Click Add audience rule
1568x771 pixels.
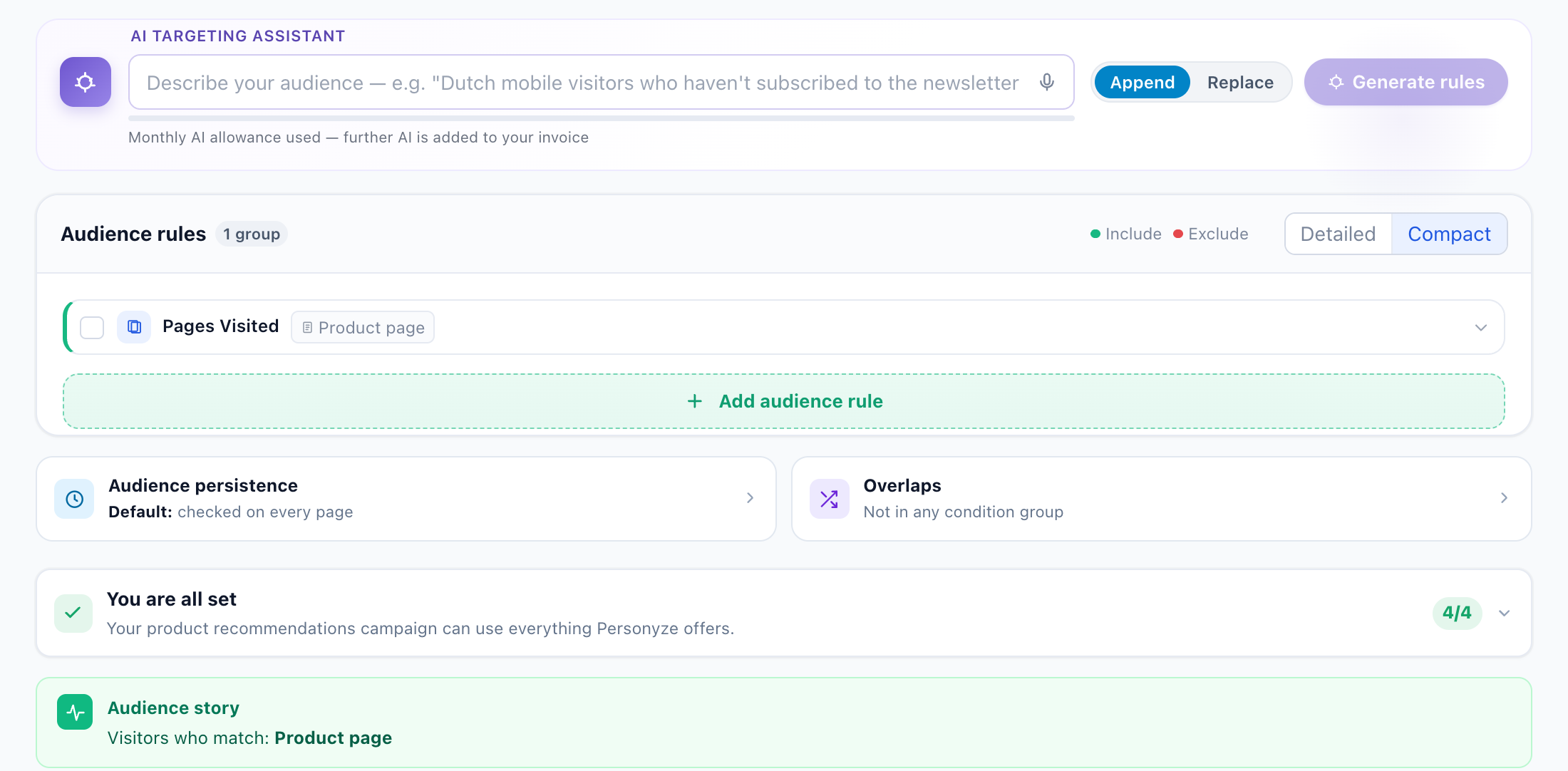click(x=784, y=401)
